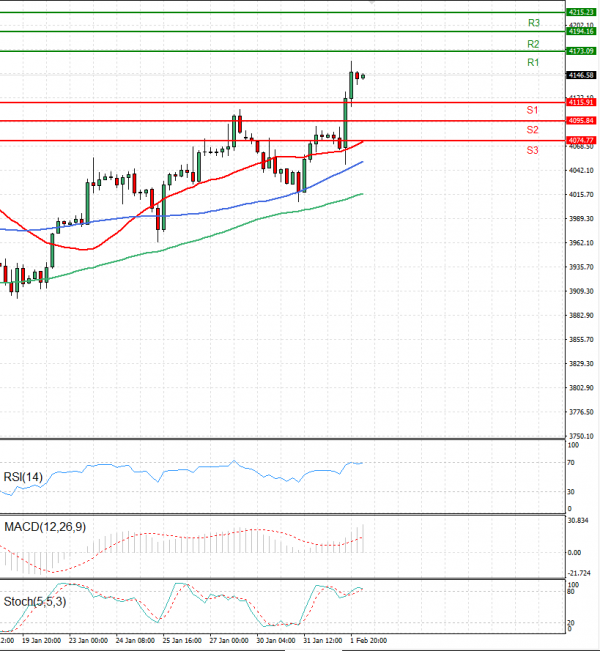Select the 4215.23 price tag
The height and width of the screenshot is (651, 600).
pyautogui.click(x=581, y=12)
